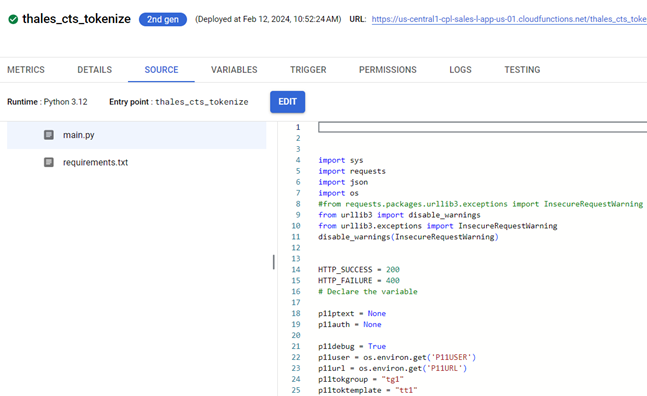Open the DETAILS tab
Screen dimensions: 647x396
coord(94,70)
